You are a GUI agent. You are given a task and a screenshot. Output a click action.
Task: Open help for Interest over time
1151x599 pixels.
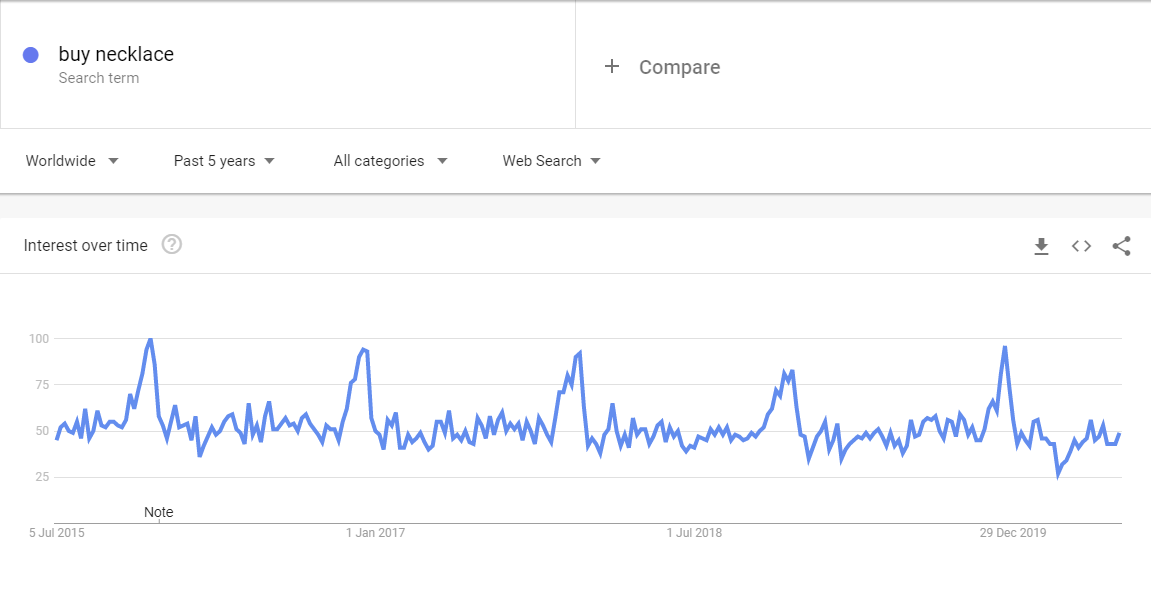172,244
